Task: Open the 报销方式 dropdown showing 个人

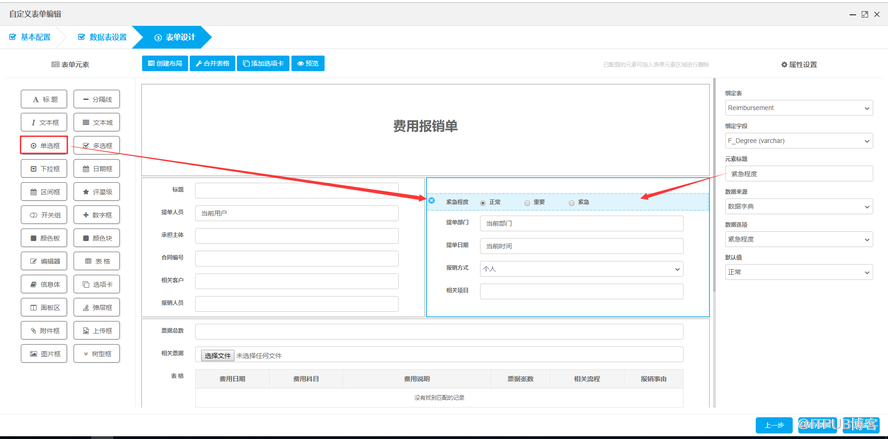Action: [x=581, y=269]
